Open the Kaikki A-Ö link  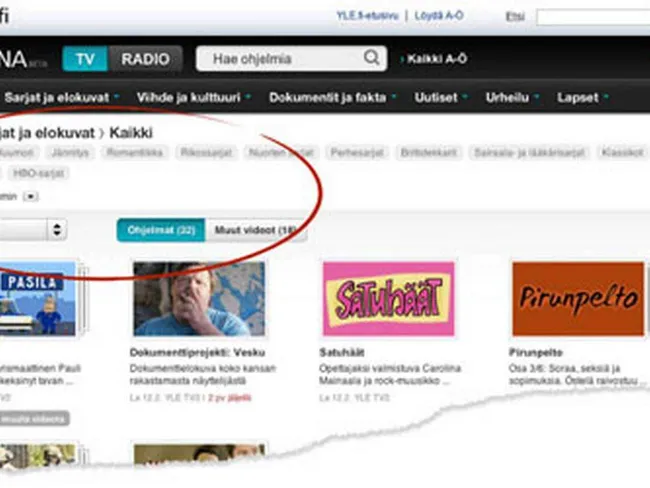[x=436, y=59]
